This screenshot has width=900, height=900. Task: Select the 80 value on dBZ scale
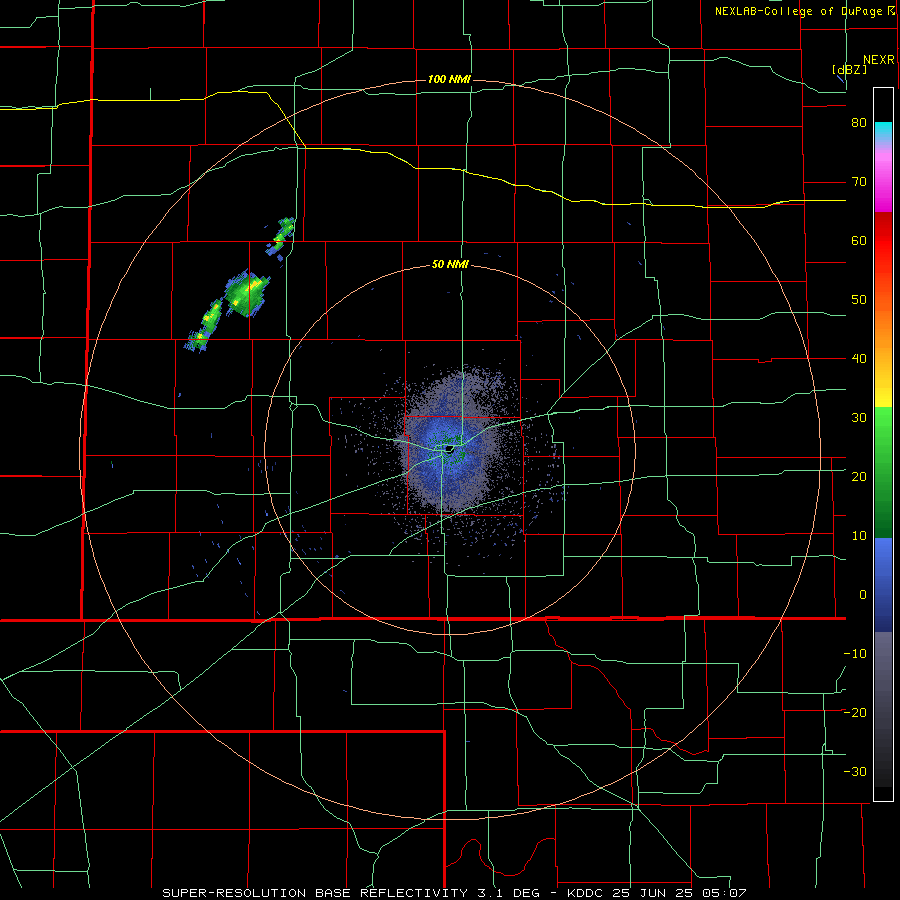coord(859,123)
